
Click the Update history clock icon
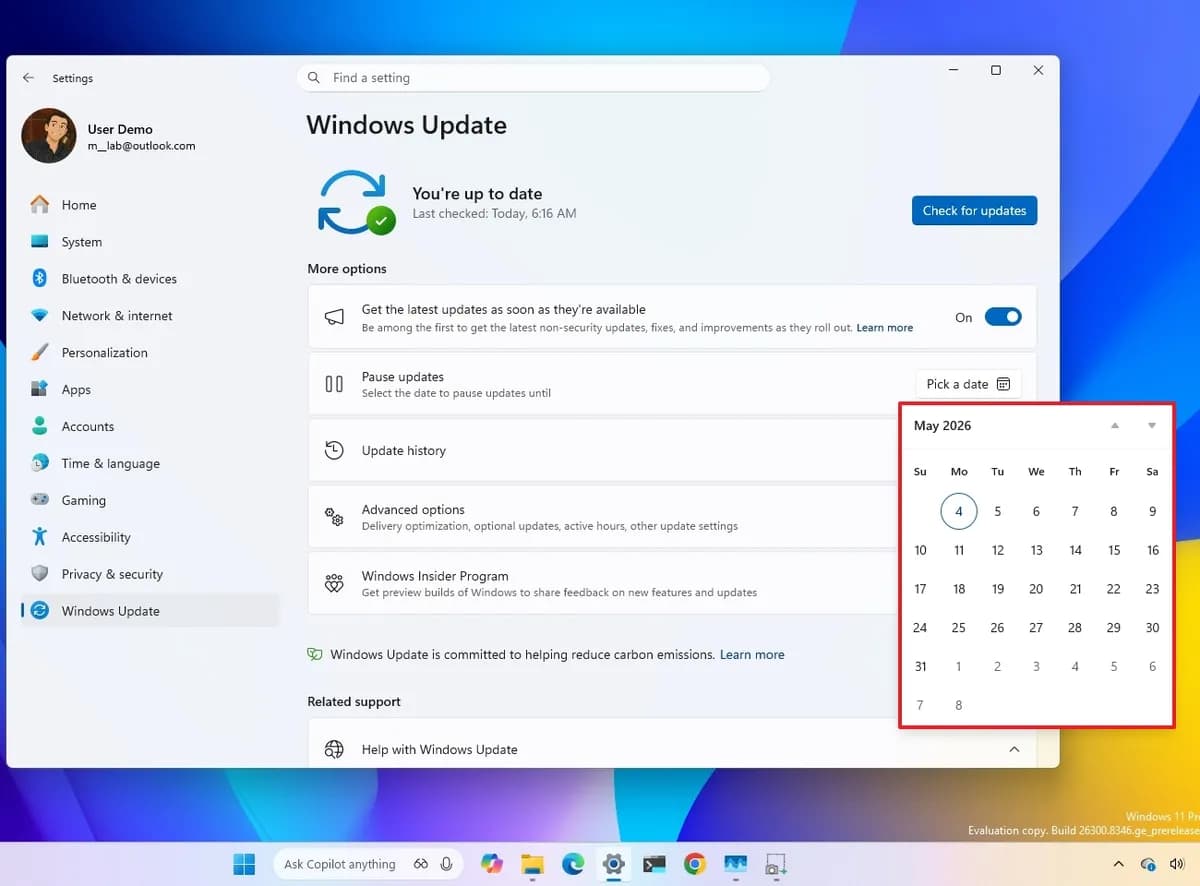click(334, 451)
